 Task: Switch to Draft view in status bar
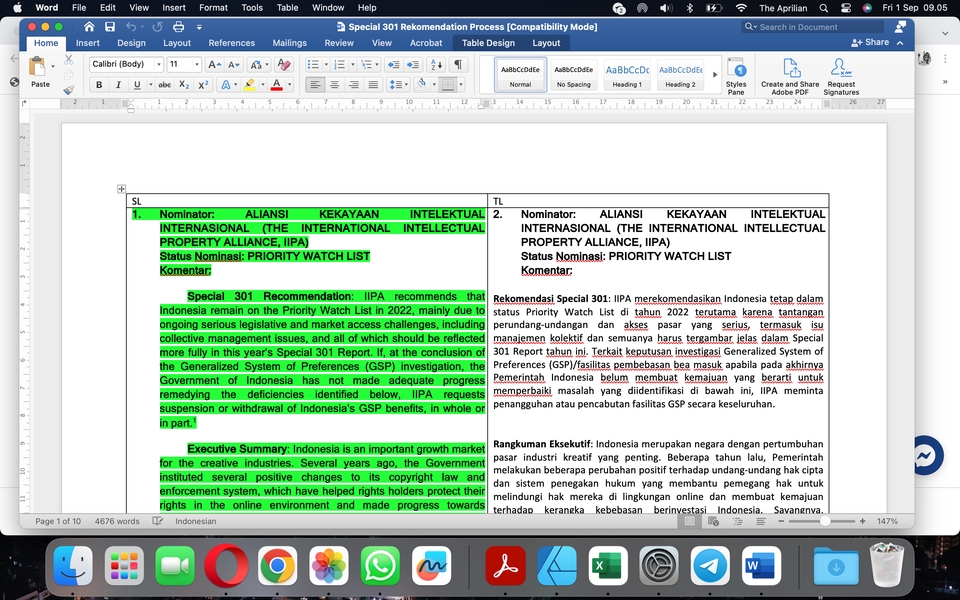[x=760, y=521]
